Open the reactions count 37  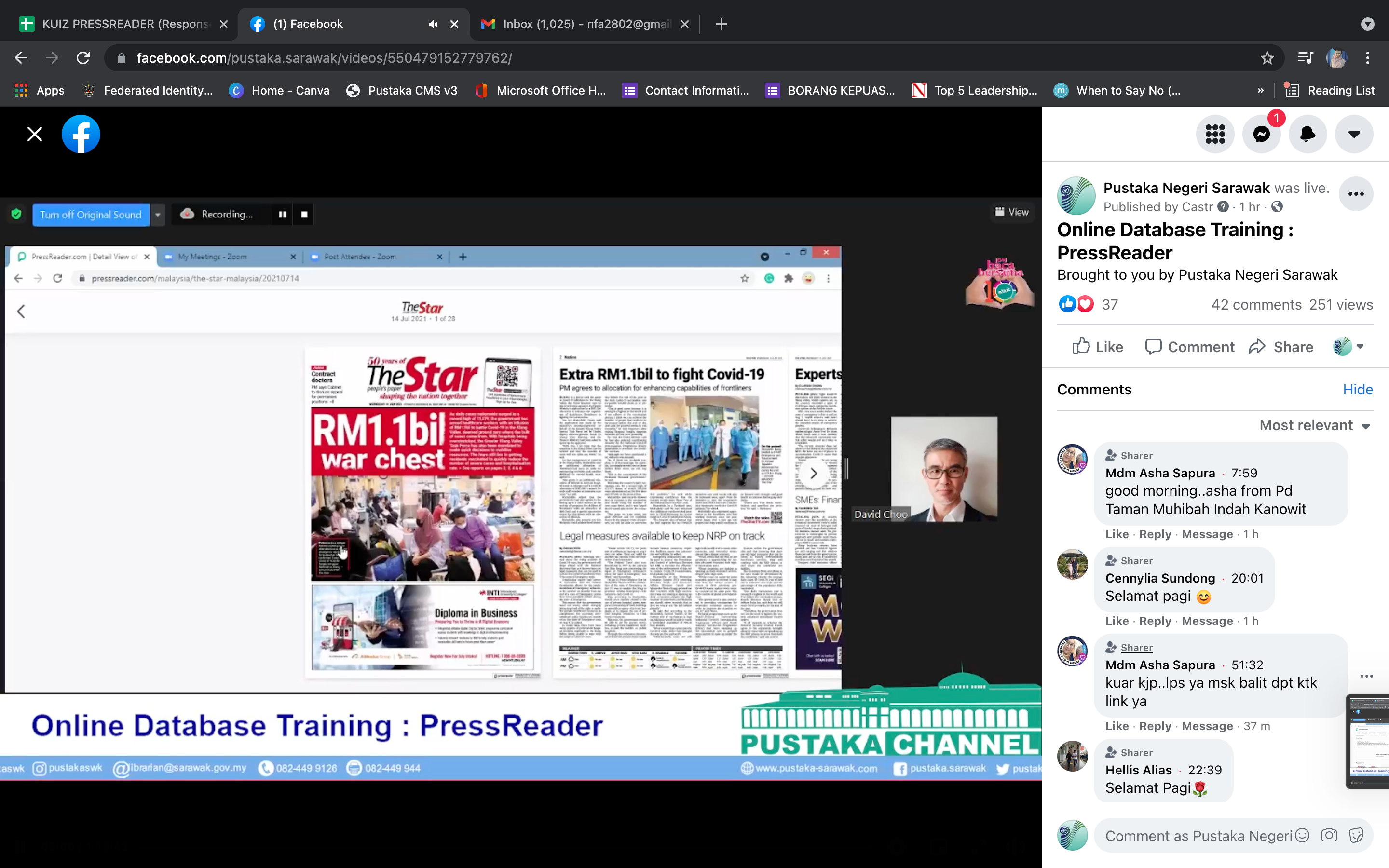tap(1109, 304)
